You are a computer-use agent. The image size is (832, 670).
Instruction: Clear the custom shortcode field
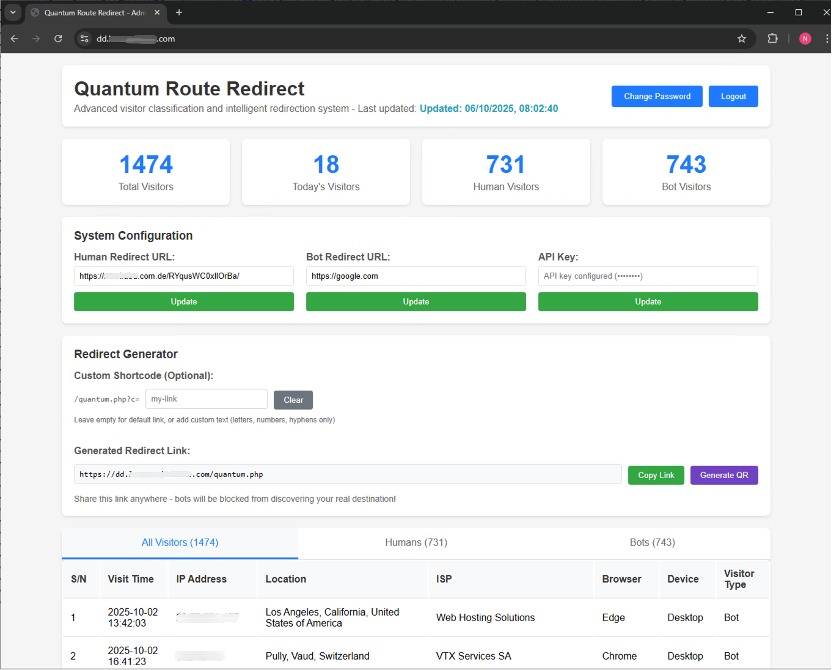293,399
